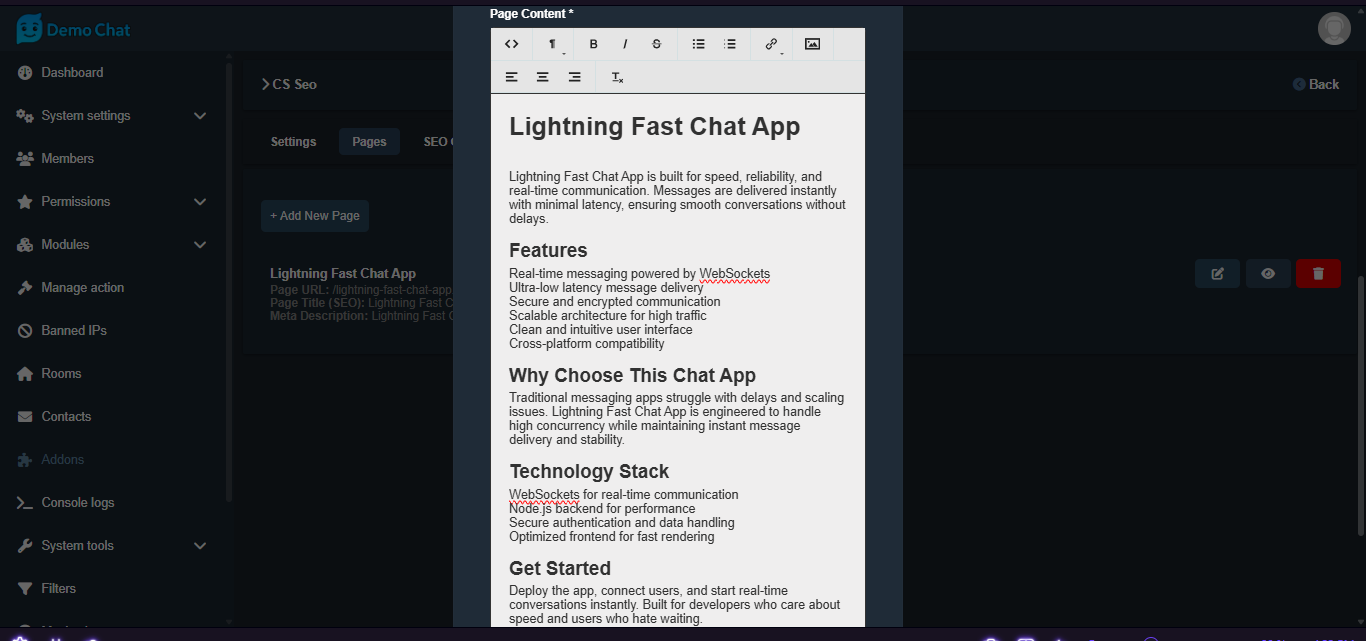Insert an ordered numbered list
Viewport: 1366px width, 641px height.
pyautogui.click(x=730, y=44)
